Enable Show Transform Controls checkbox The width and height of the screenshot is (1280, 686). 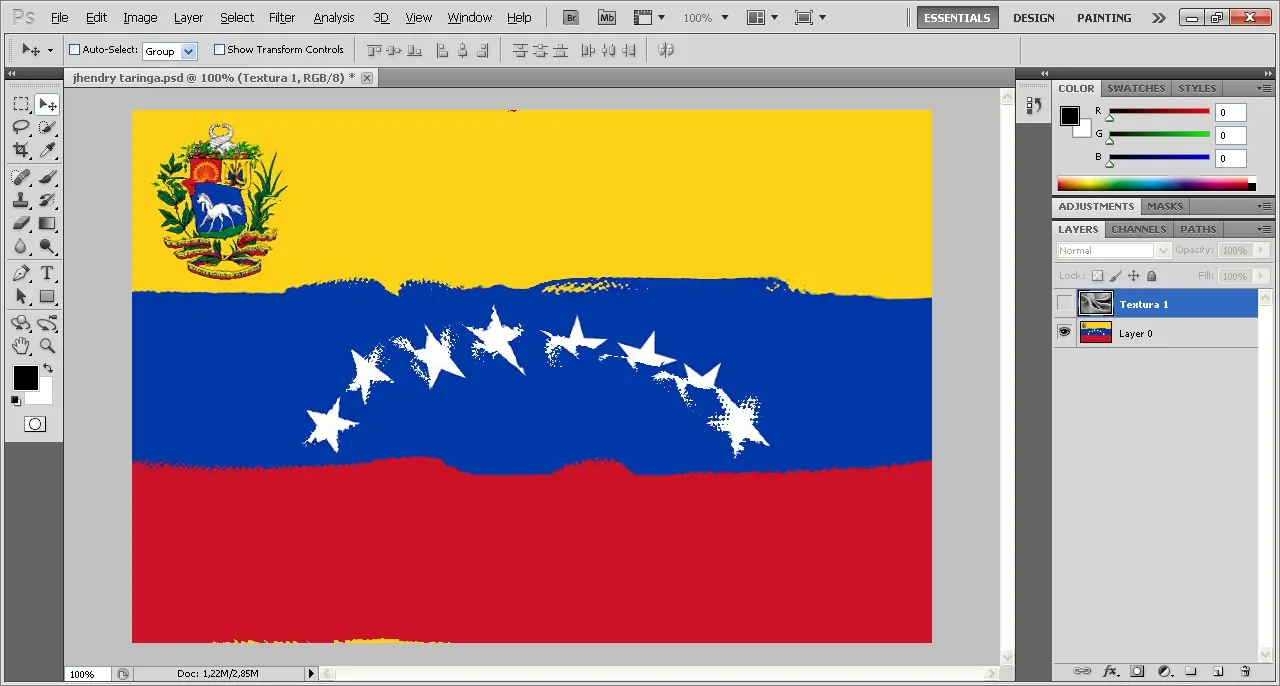pyautogui.click(x=220, y=50)
